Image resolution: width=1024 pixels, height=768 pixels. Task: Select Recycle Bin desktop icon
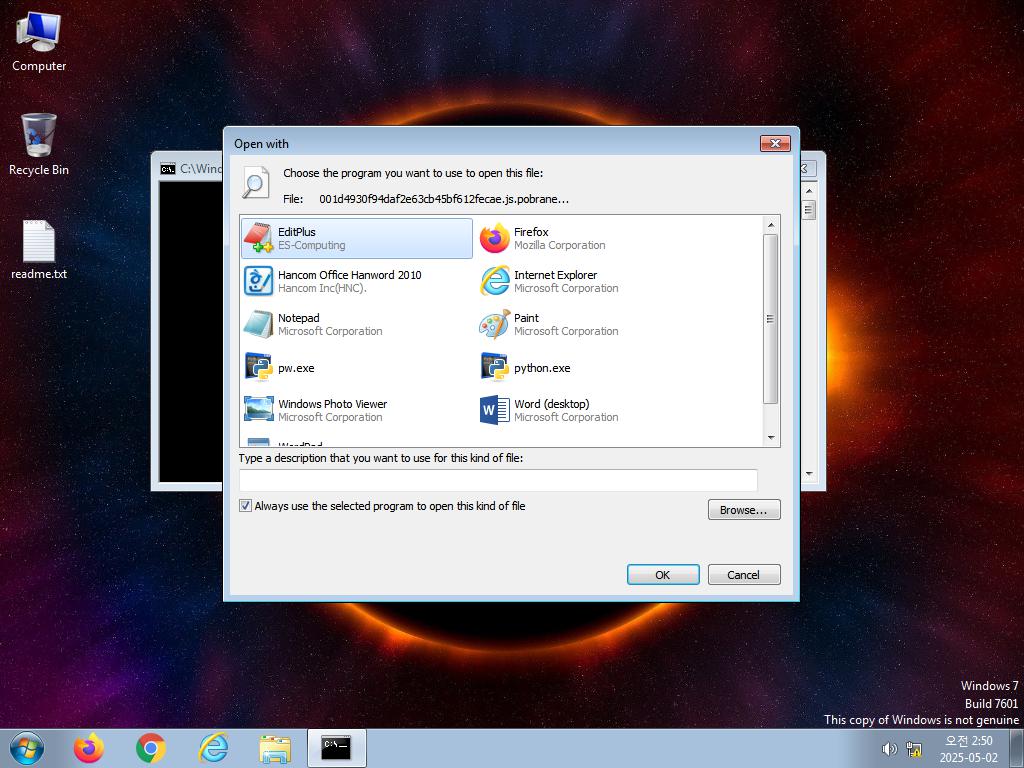click(39, 144)
